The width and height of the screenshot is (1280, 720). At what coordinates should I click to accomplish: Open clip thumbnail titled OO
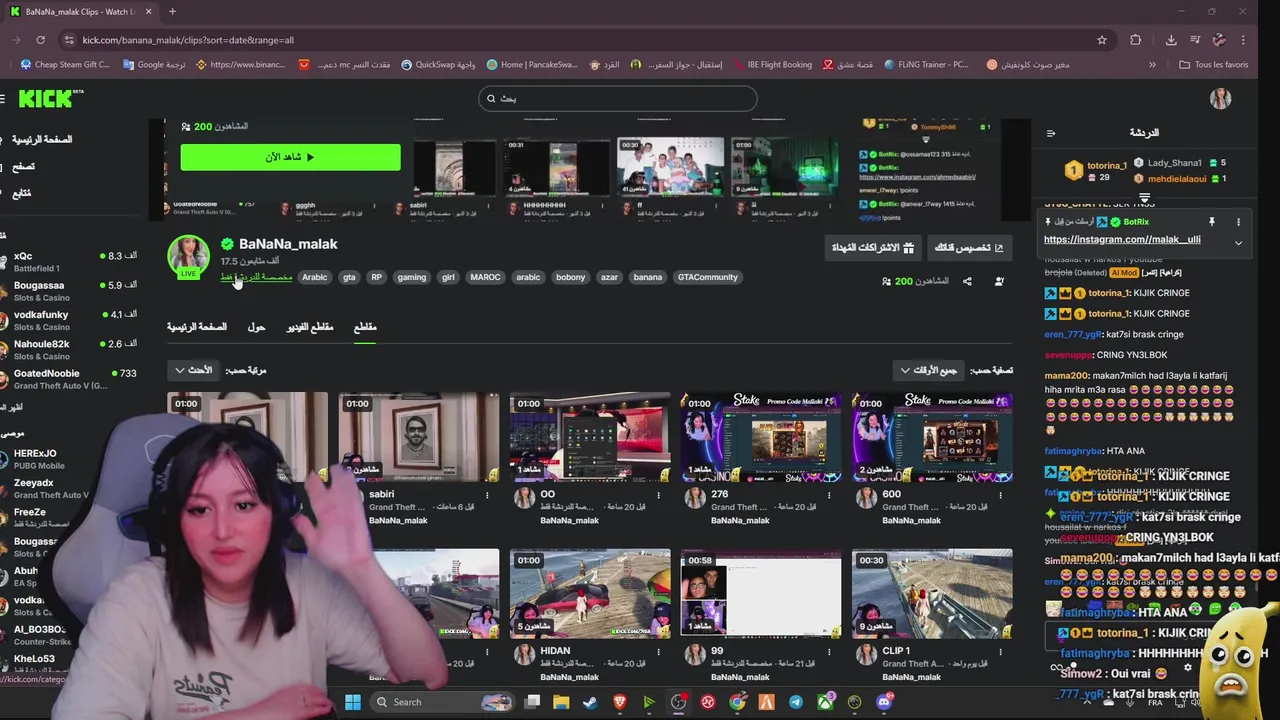[590, 437]
